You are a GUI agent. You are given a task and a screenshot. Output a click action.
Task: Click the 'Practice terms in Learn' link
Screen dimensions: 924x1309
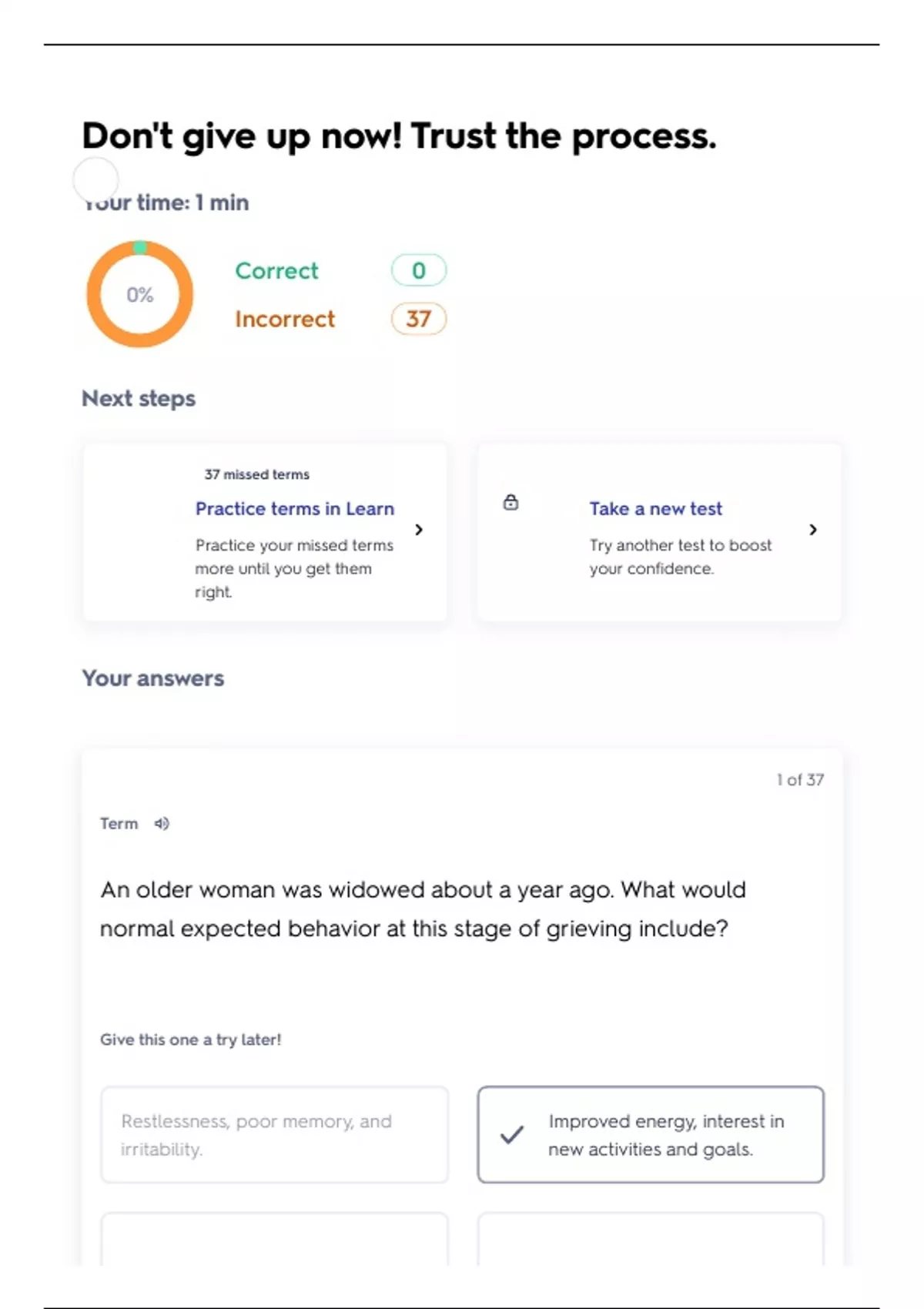(x=294, y=509)
